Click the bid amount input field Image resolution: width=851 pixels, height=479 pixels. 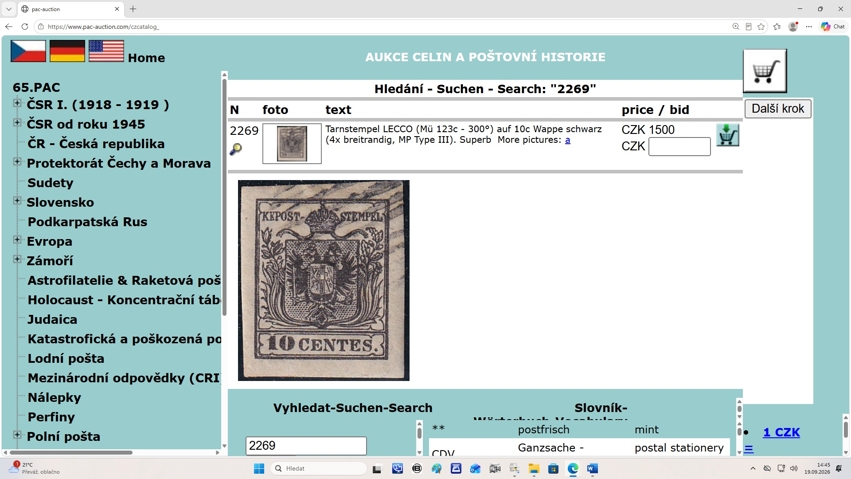[x=679, y=146]
